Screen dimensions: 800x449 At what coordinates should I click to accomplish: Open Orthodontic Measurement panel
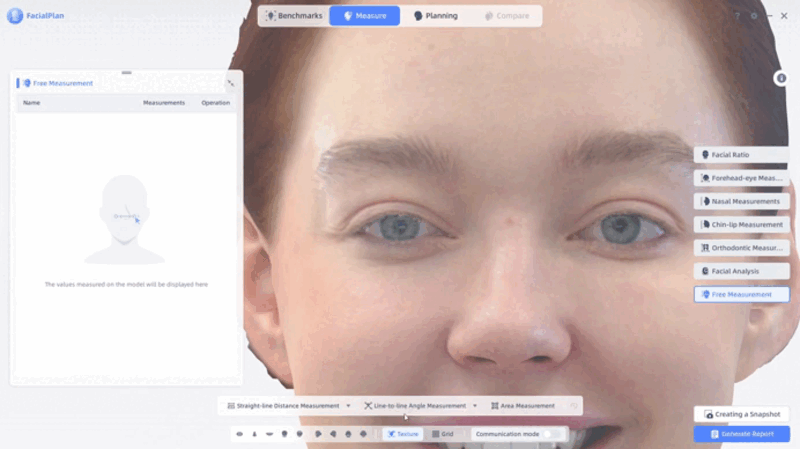[741, 247]
